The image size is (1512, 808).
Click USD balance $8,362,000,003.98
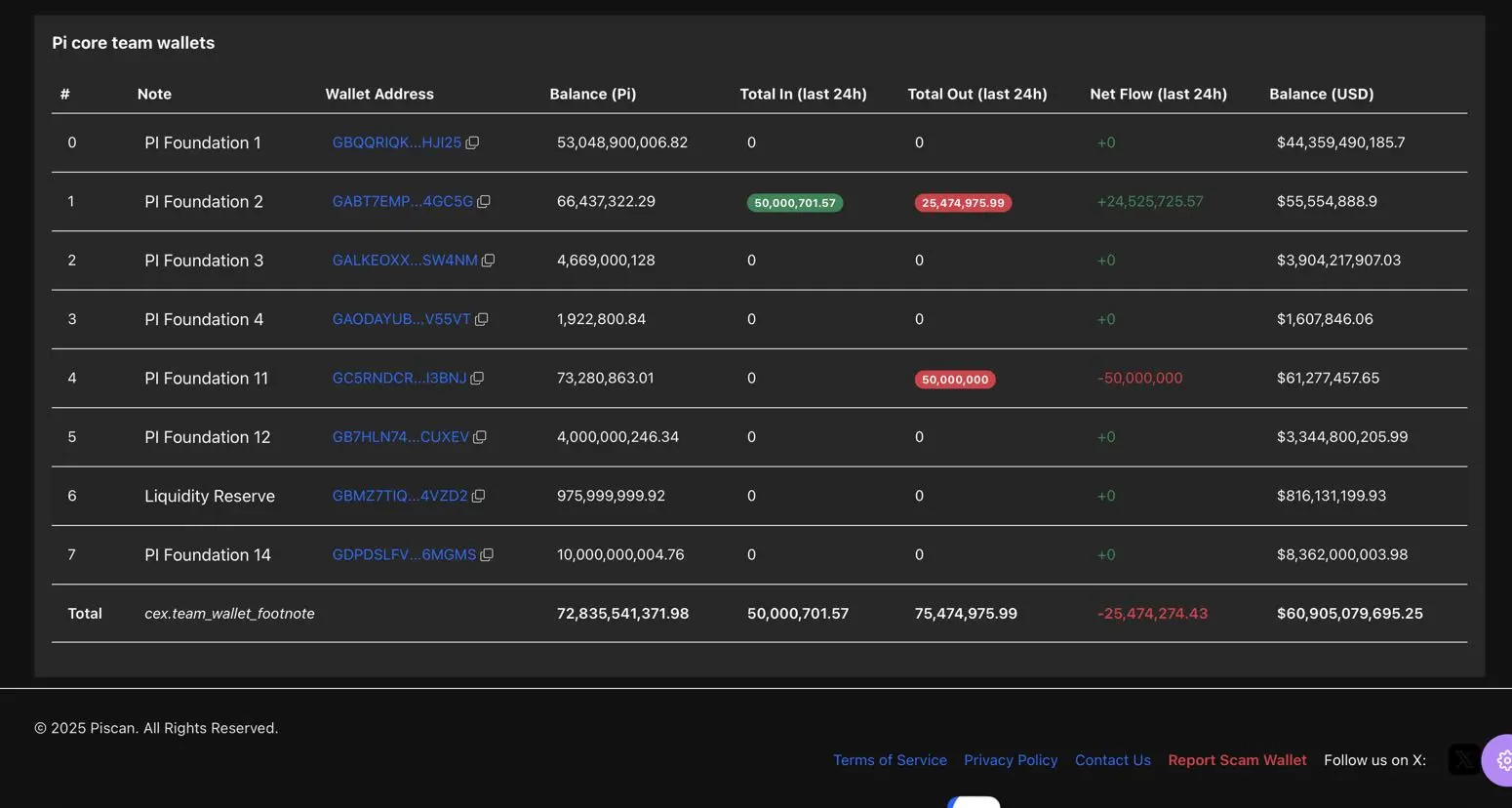click(1341, 554)
